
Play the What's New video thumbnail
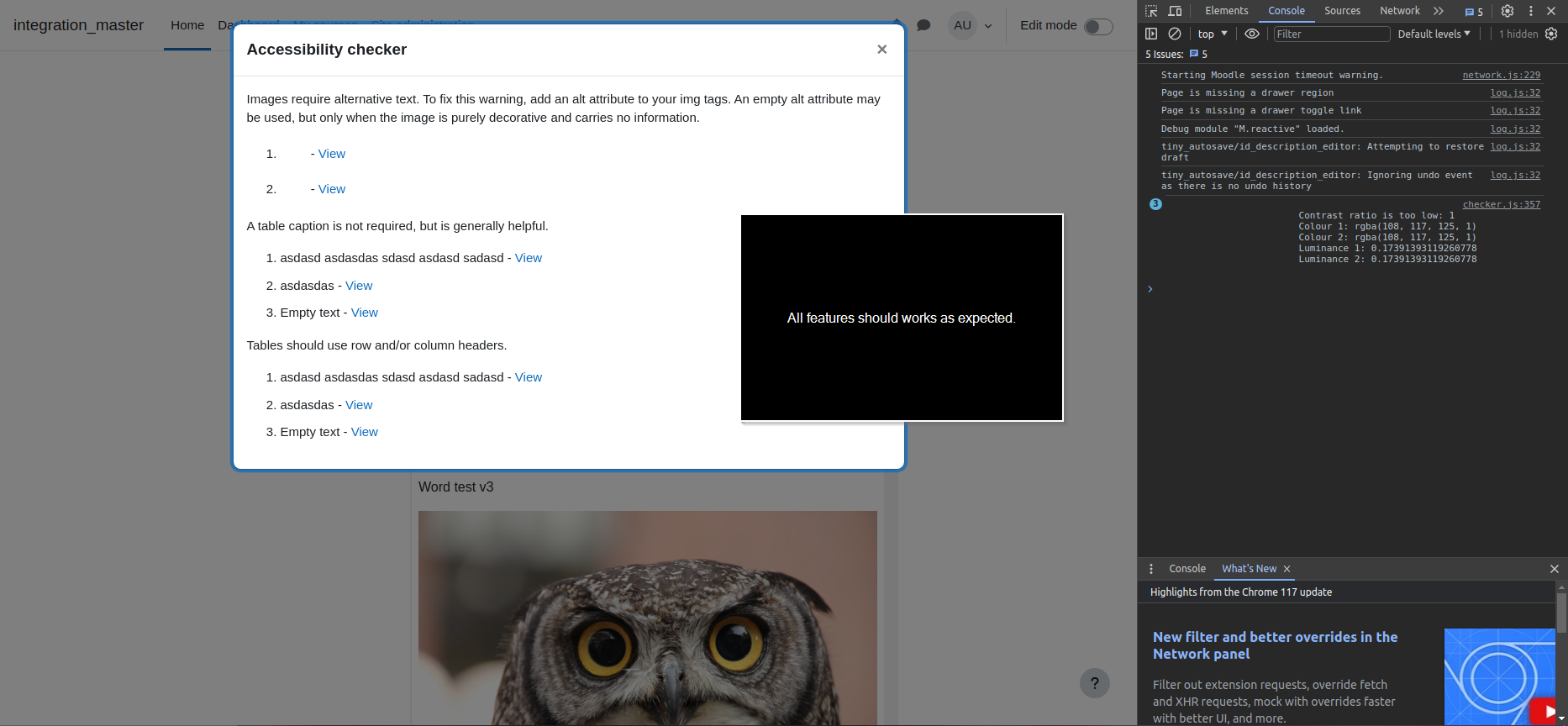point(1499,676)
